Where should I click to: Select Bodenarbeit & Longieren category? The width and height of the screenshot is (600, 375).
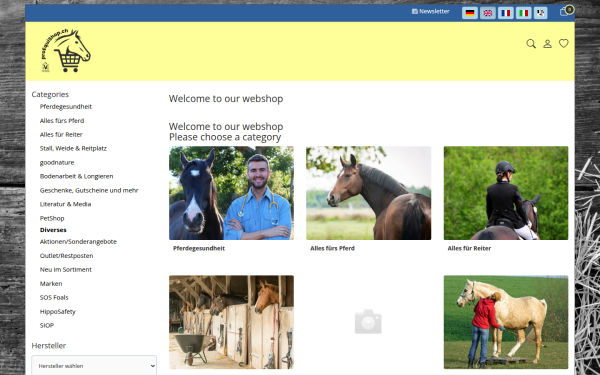[77, 176]
